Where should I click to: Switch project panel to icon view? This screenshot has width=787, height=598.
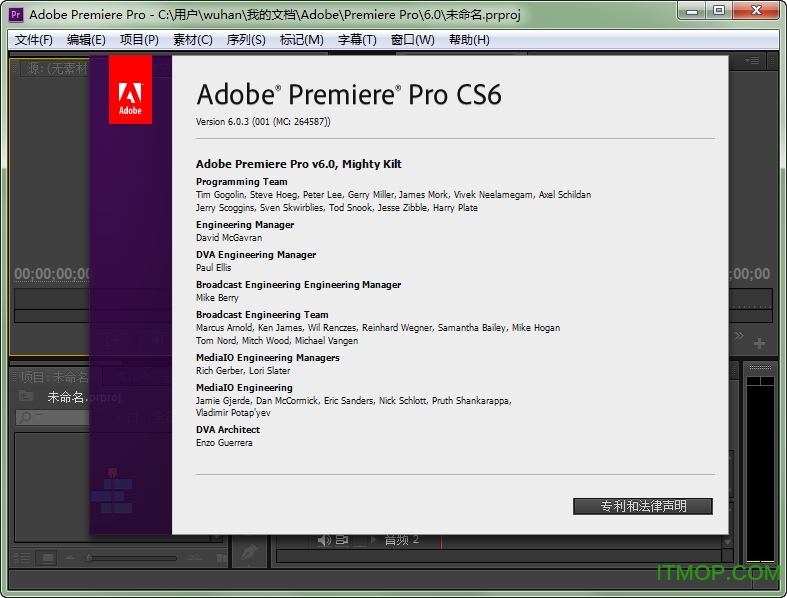pos(48,558)
